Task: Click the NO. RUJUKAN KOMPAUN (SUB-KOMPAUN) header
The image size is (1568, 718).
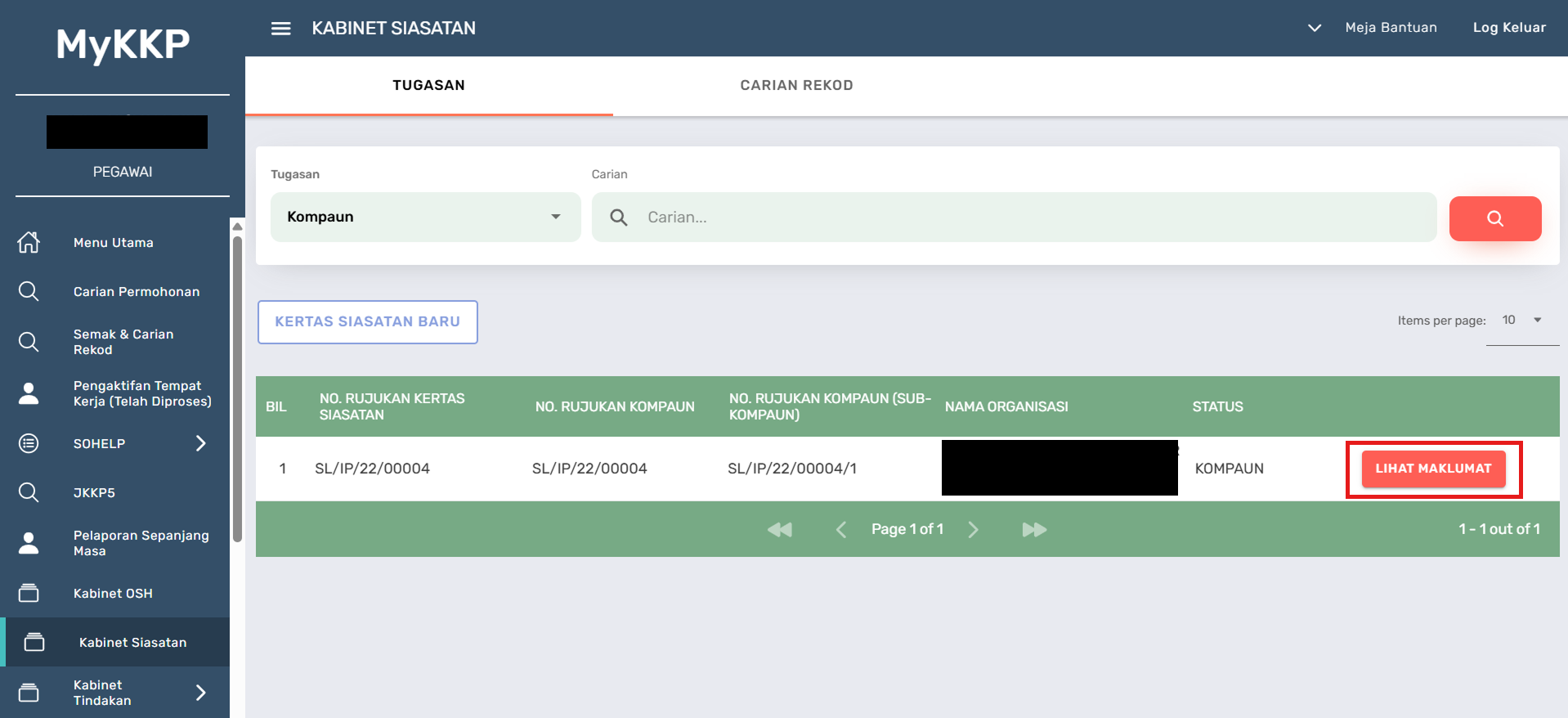Action: click(830, 406)
